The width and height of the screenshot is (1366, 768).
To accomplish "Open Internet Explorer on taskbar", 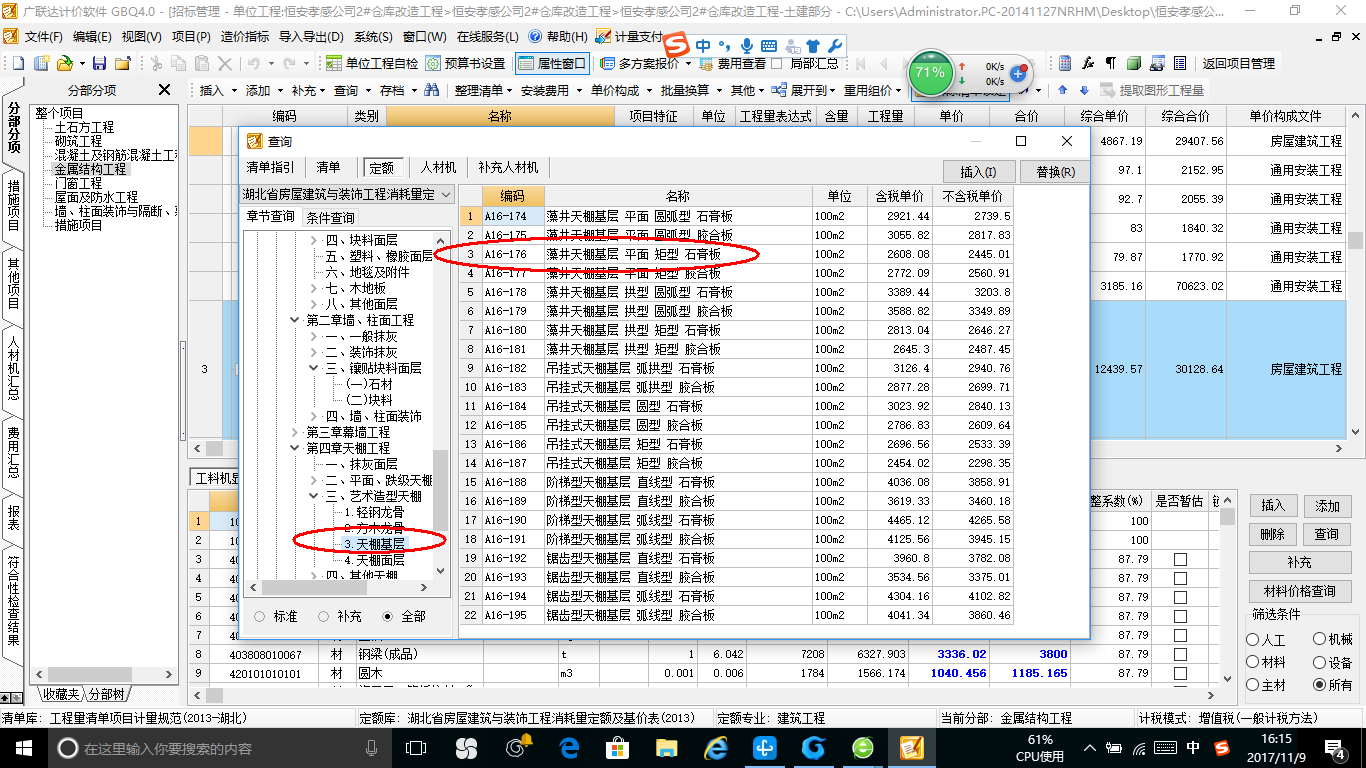I will click(716, 748).
